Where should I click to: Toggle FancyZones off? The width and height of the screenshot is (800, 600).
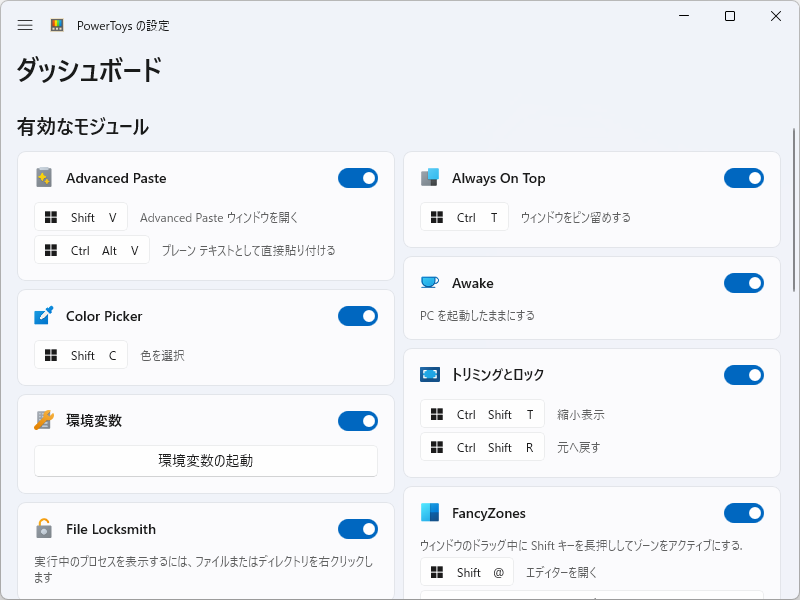click(744, 512)
